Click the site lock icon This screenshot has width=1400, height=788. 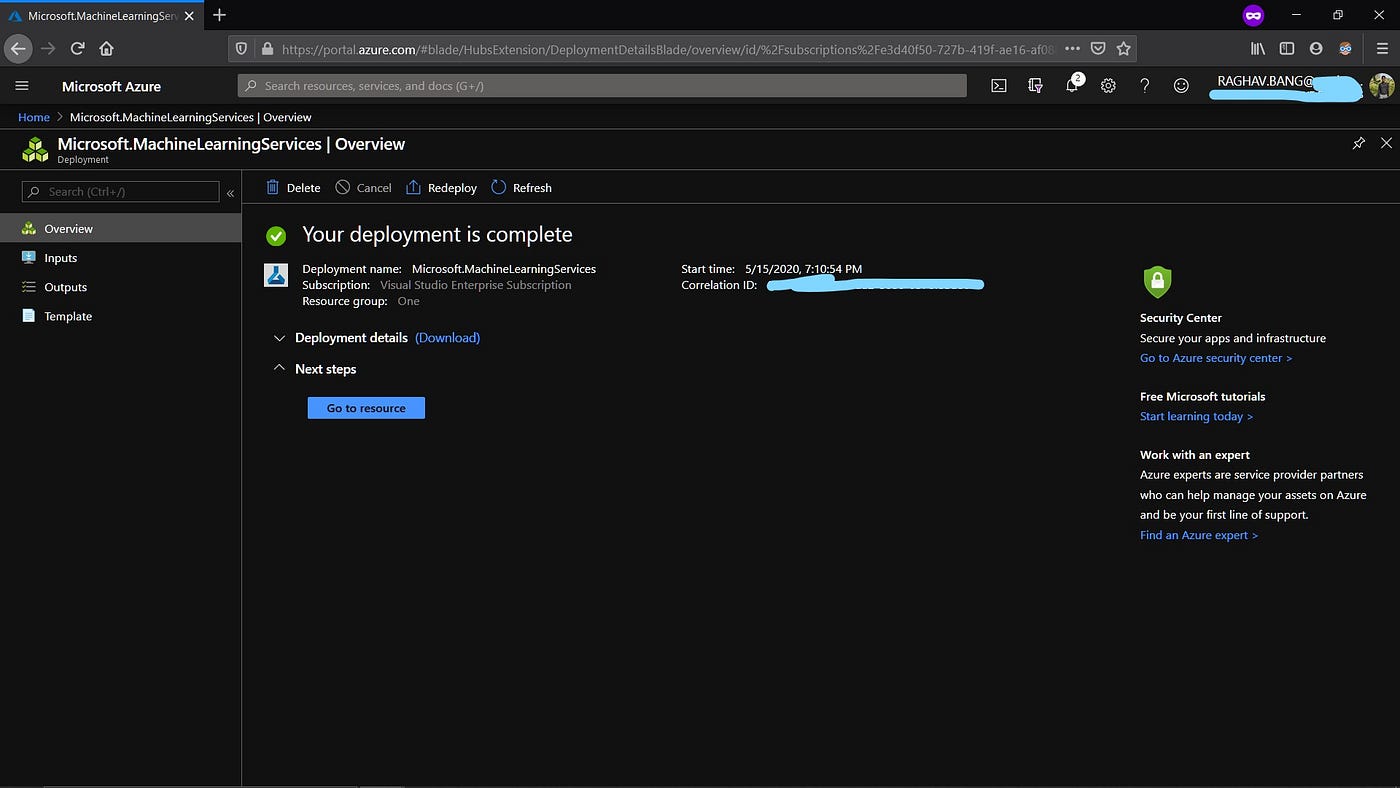click(x=266, y=48)
